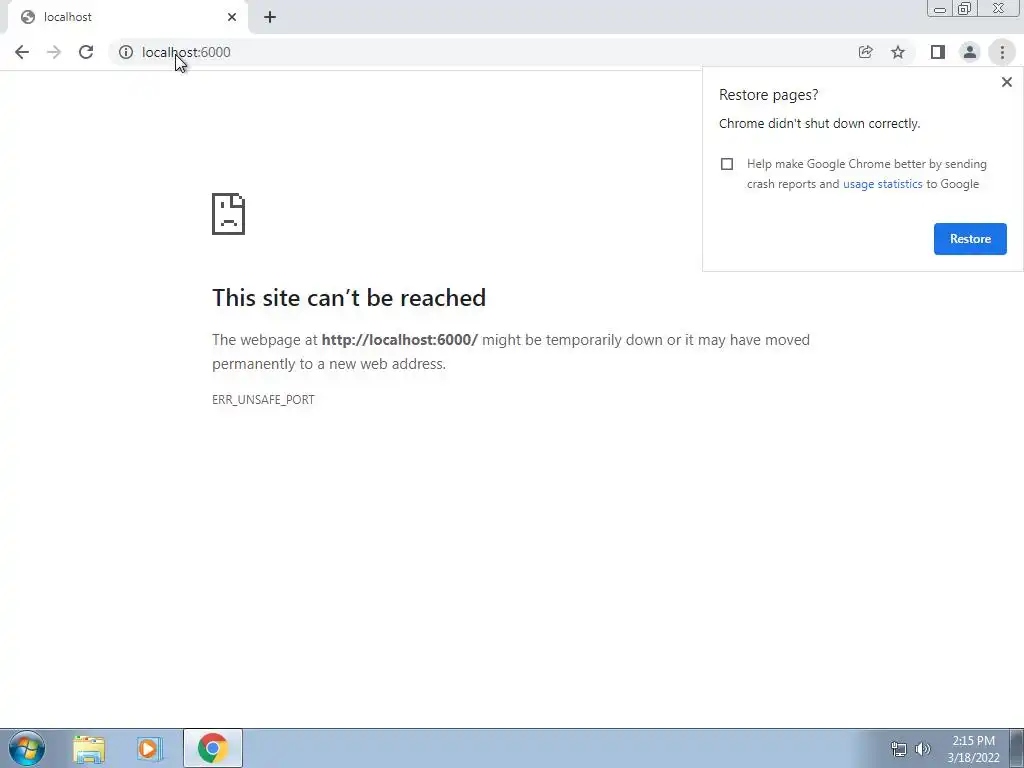Open the volume speaker tray icon
This screenshot has height=768, width=1024.
pyautogui.click(x=923, y=749)
